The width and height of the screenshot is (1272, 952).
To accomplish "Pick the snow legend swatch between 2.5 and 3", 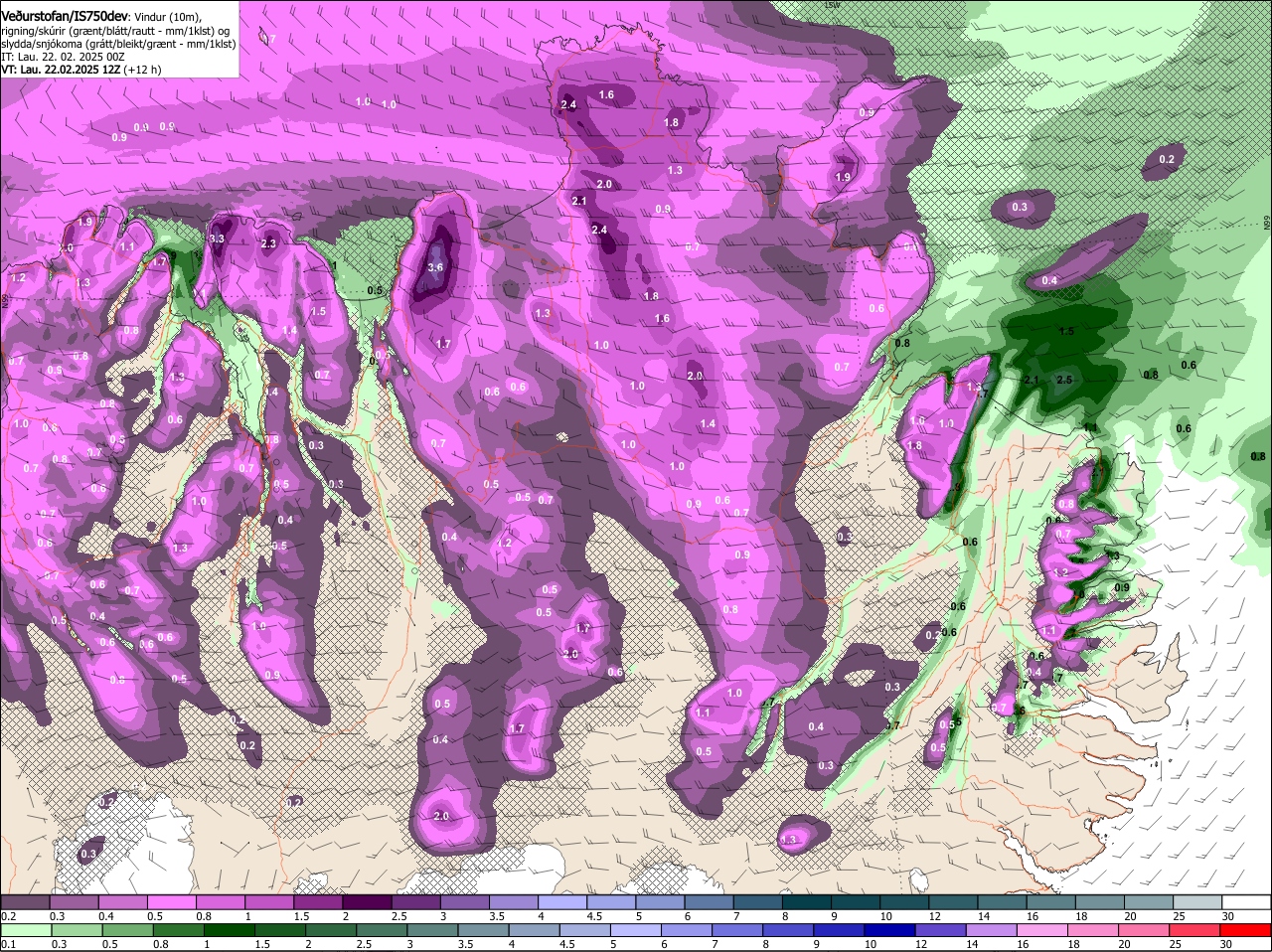I will click(414, 901).
